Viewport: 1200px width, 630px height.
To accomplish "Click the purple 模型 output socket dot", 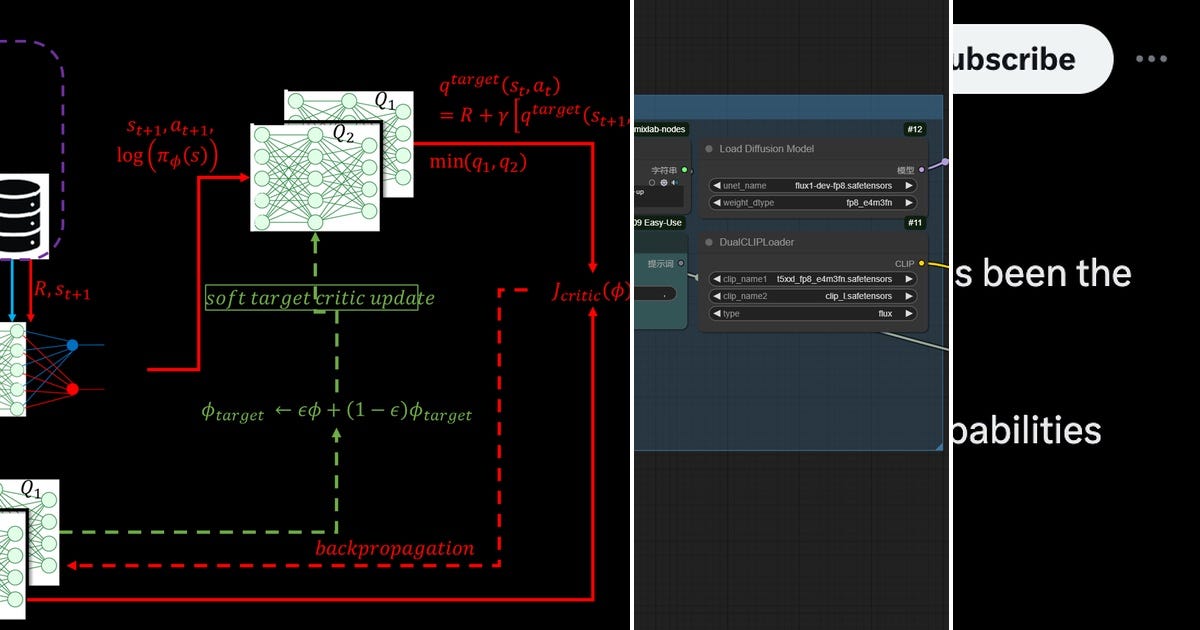I will 921,170.
